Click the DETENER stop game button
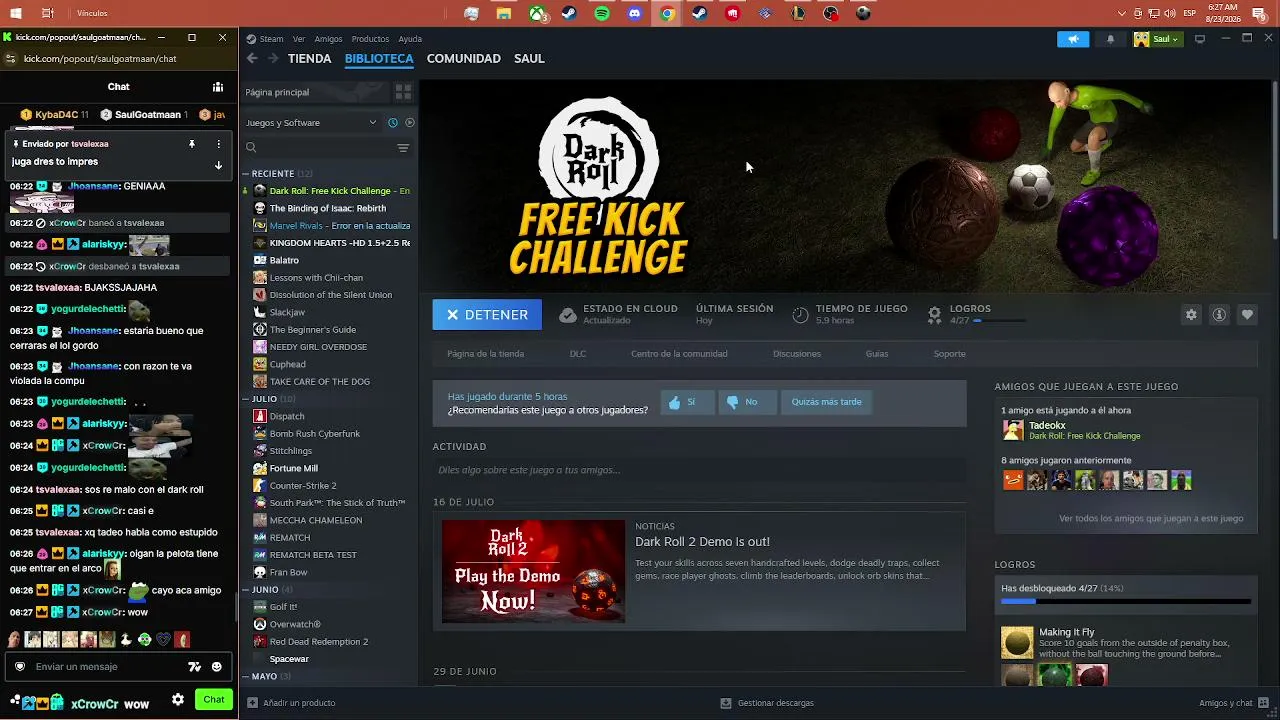Image resolution: width=1280 pixels, height=720 pixels. (x=487, y=315)
